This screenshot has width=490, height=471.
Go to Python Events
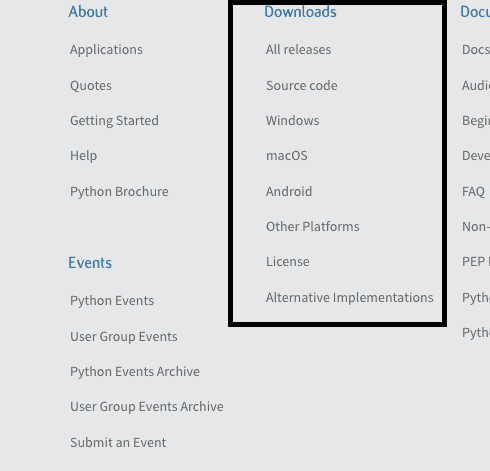coord(112,301)
